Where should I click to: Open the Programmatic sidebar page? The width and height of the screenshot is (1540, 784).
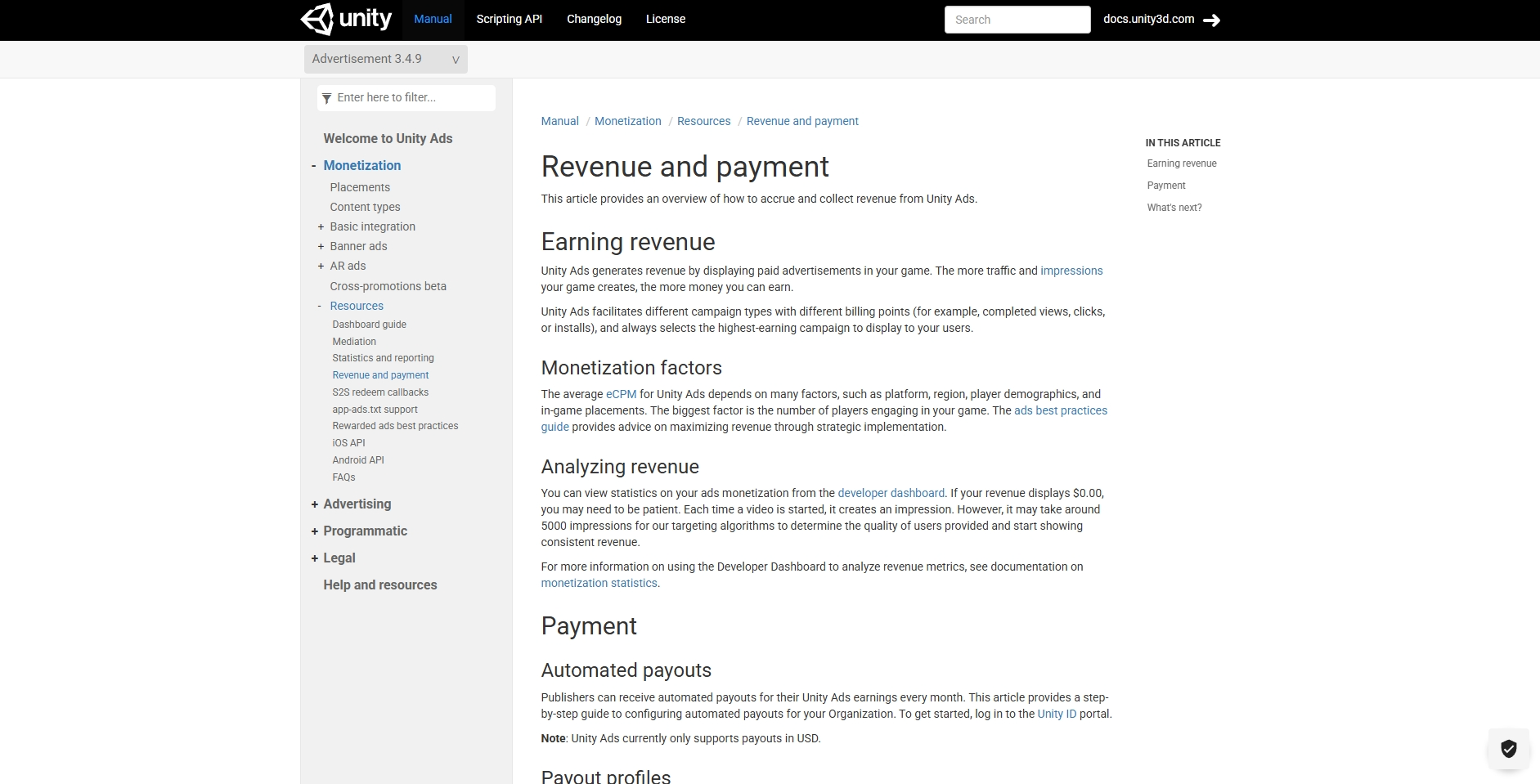(x=365, y=531)
